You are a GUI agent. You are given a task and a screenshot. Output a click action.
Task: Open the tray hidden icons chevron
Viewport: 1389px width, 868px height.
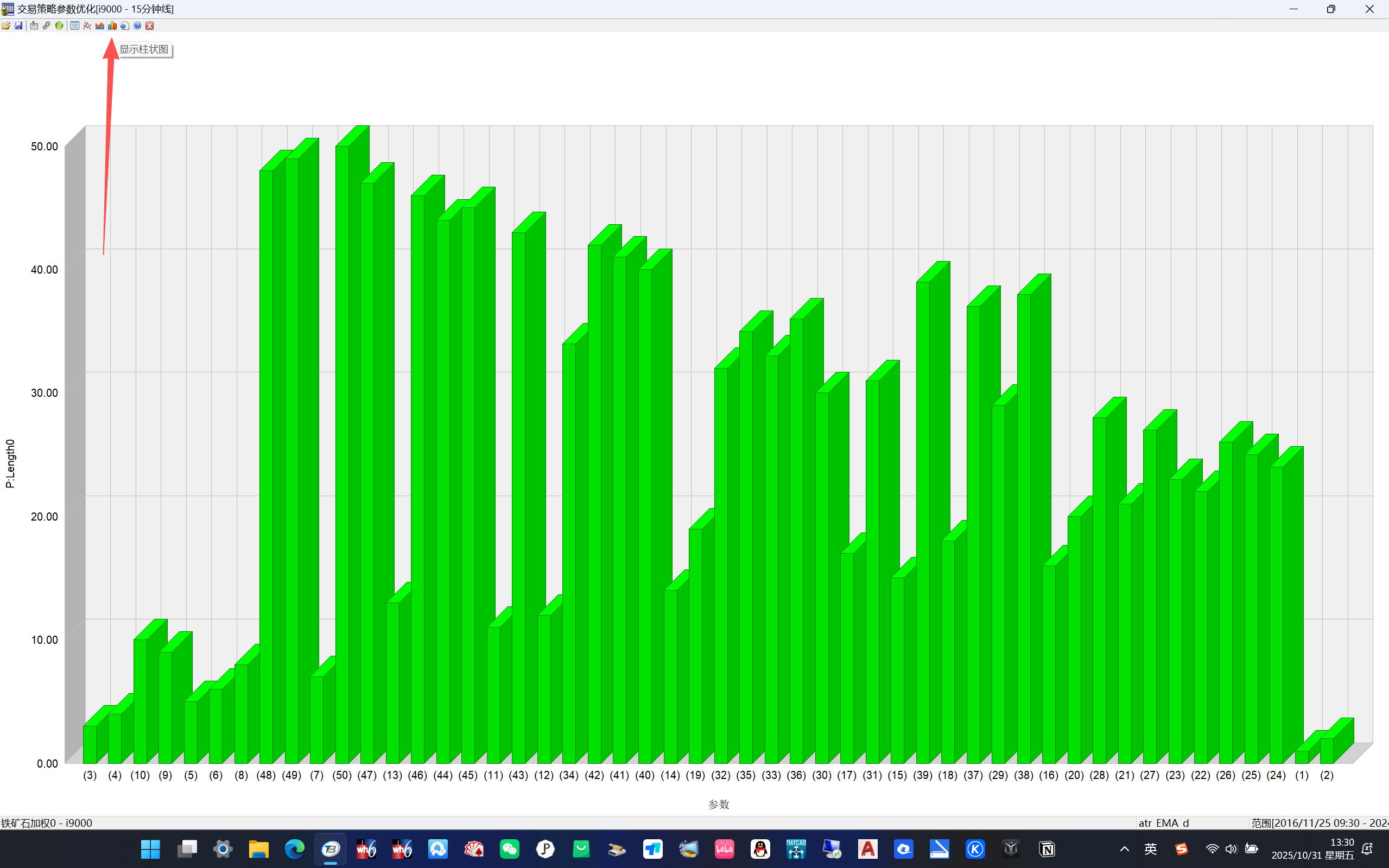tap(1125, 849)
